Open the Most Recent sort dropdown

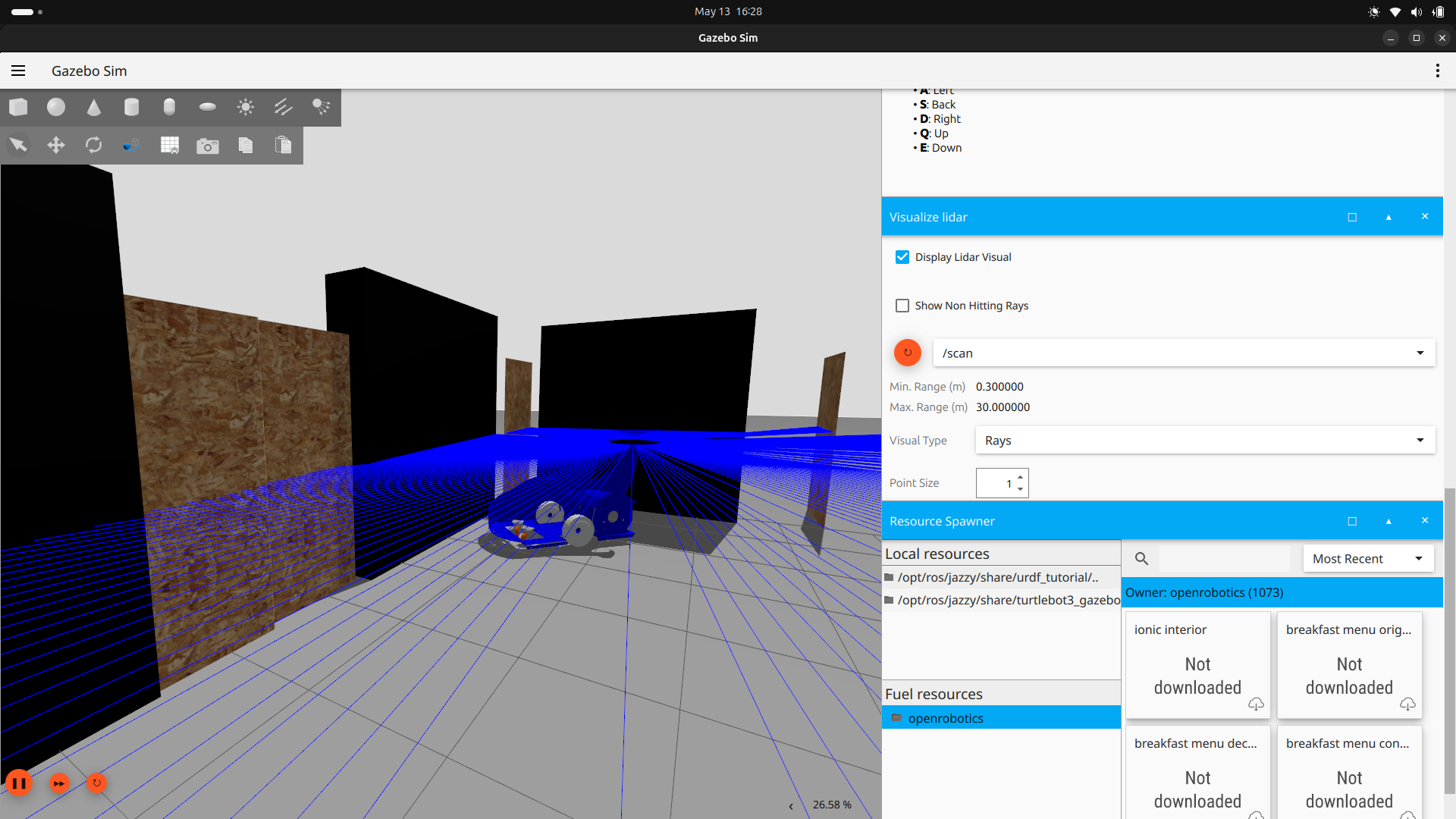pos(1367,559)
